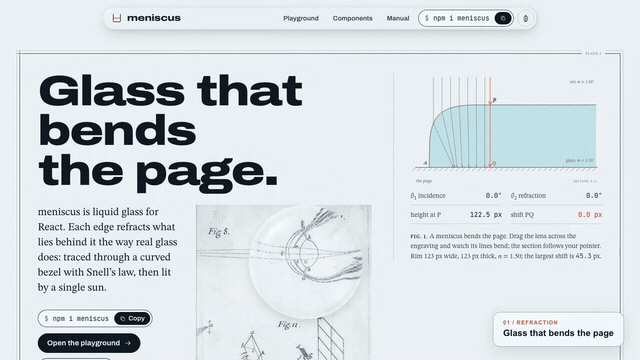The height and width of the screenshot is (360, 640).
Task: Click the engraving image at 'Fig. 8.'
Action: tap(219, 232)
